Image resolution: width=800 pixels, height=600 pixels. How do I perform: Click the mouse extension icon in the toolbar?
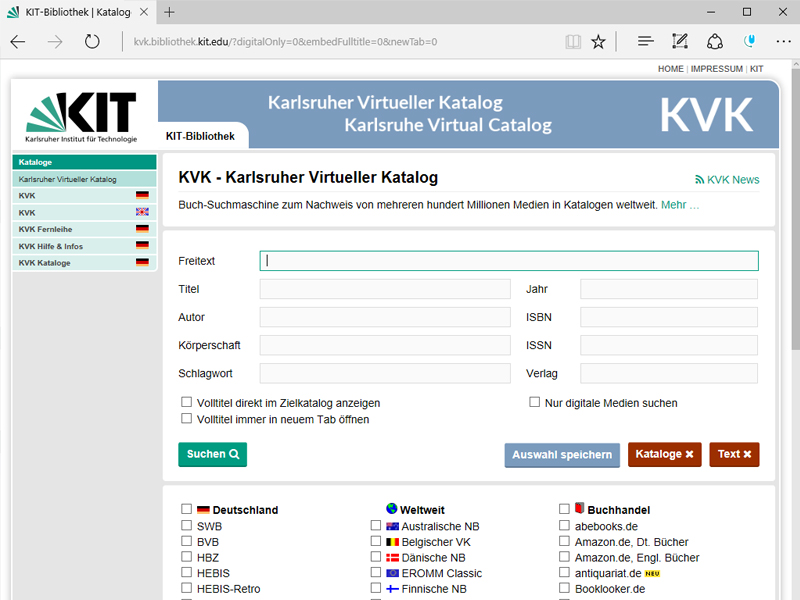(749, 41)
